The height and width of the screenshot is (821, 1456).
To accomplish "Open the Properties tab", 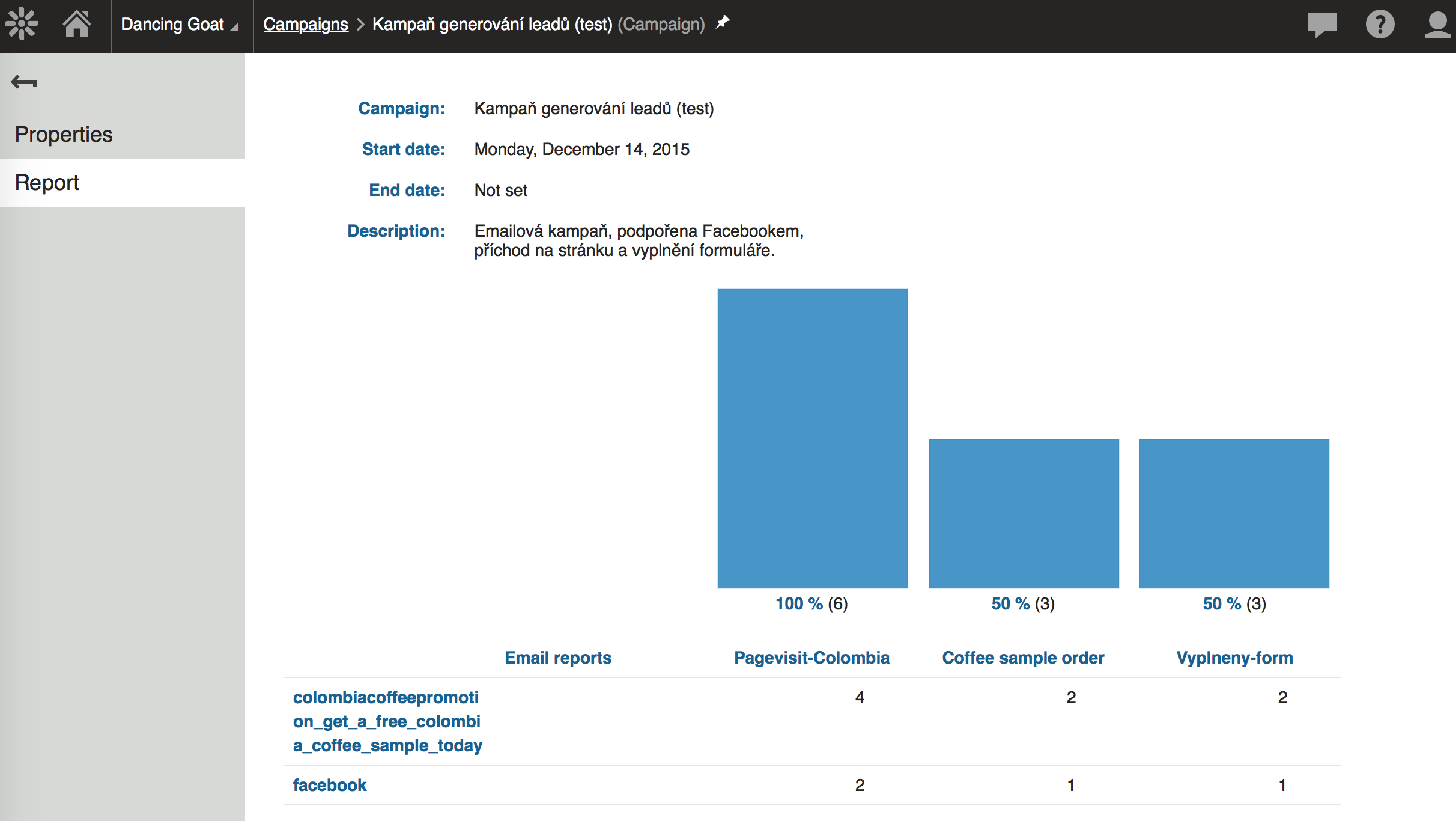I will coord(64,134).
